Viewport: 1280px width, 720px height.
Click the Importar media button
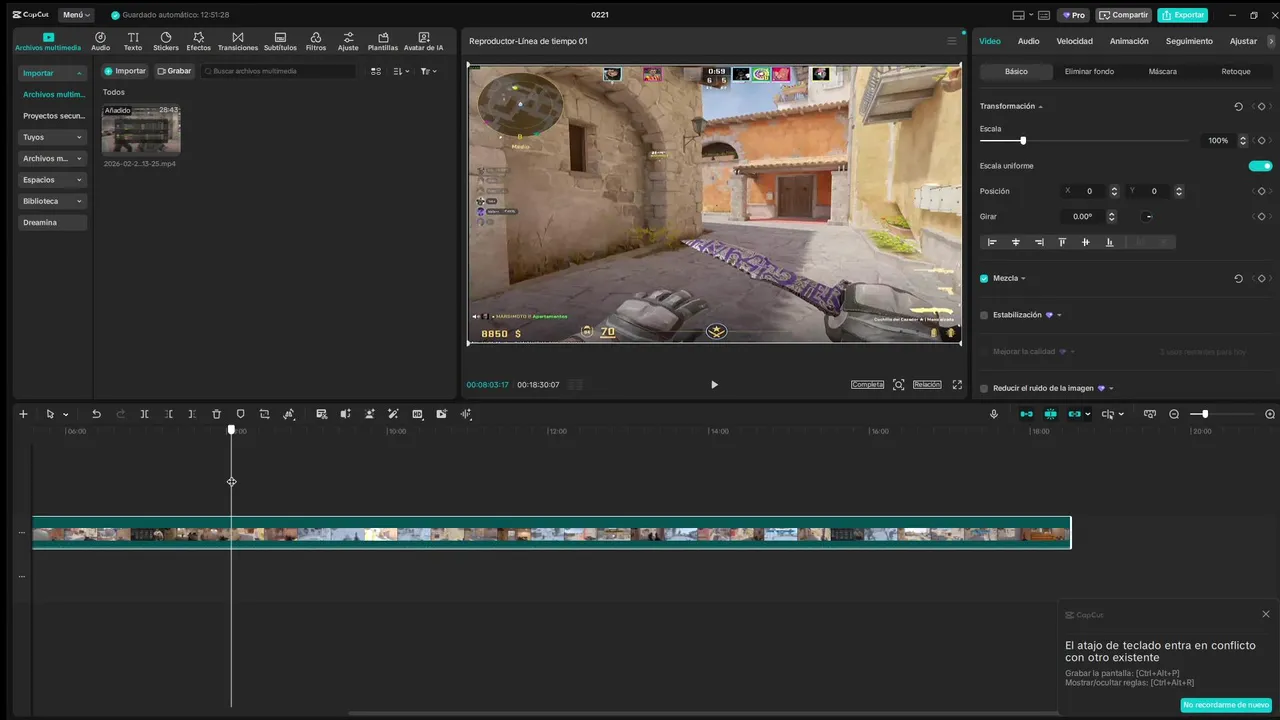125,71
